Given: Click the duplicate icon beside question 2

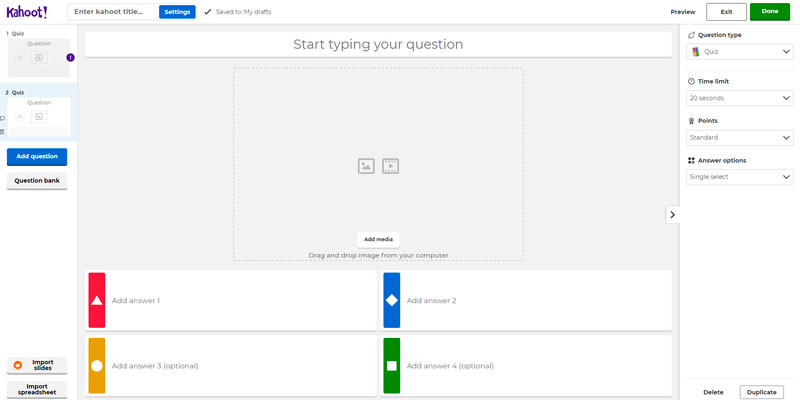Looking at the screenshot, I should click(x=2, y=118).
